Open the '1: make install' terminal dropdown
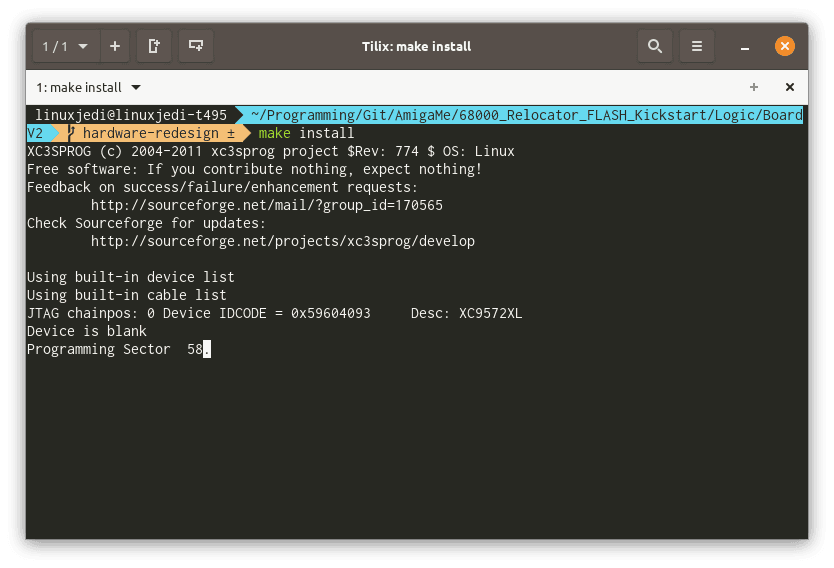Viewport: 834px width, 568px height. pos(88,87)
